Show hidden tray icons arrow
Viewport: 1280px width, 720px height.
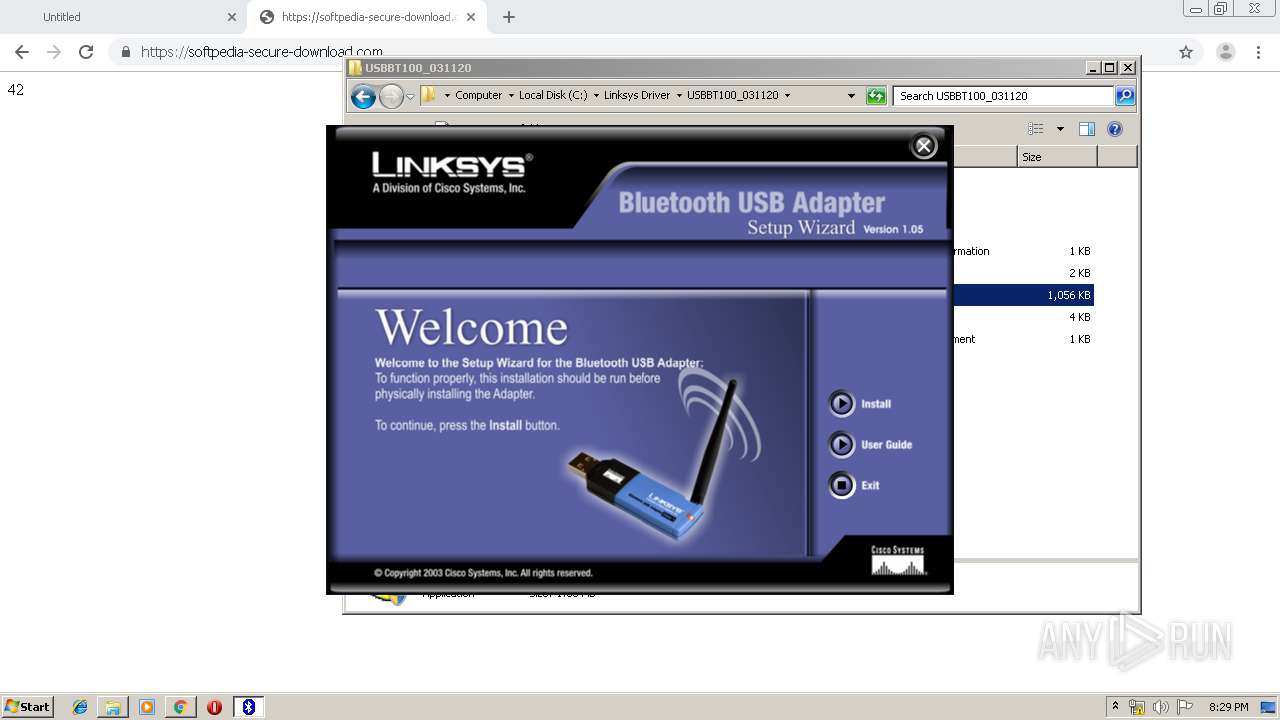(1115, 707)
